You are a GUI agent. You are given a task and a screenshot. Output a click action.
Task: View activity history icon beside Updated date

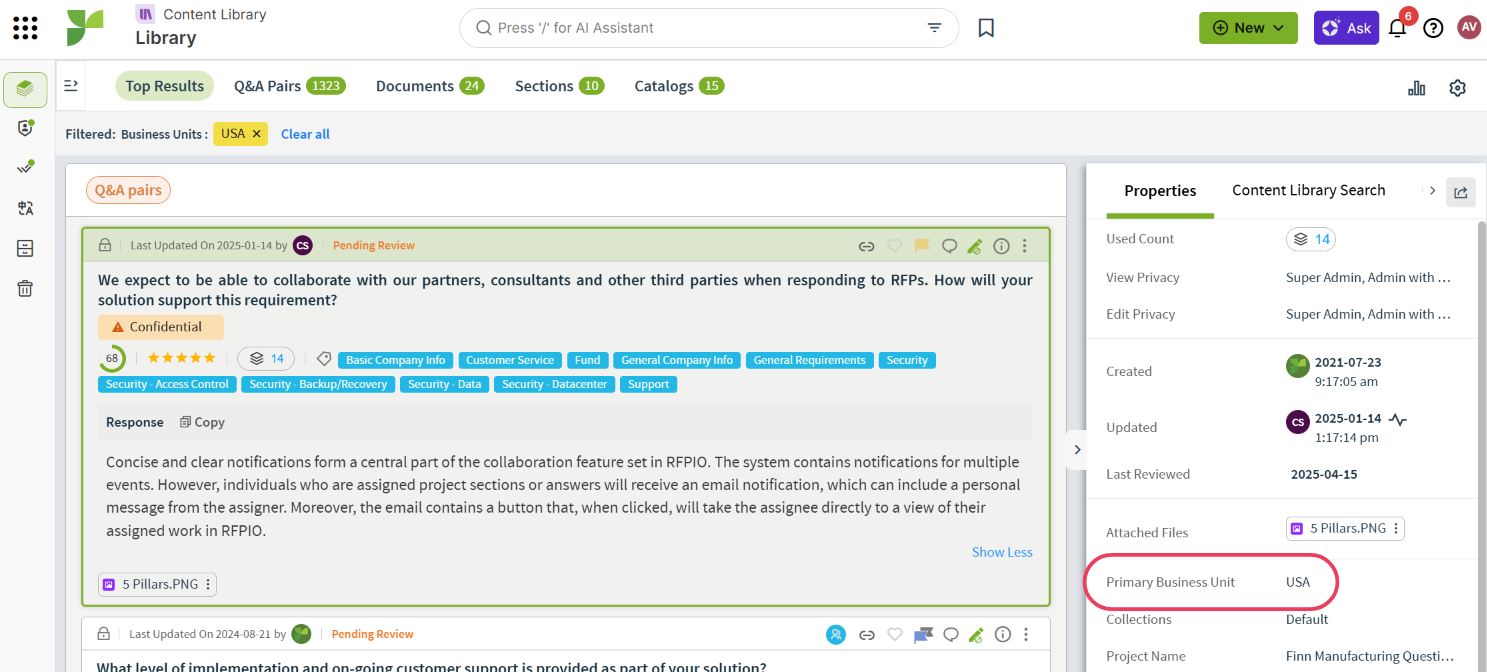click(x=1398, y=420)
